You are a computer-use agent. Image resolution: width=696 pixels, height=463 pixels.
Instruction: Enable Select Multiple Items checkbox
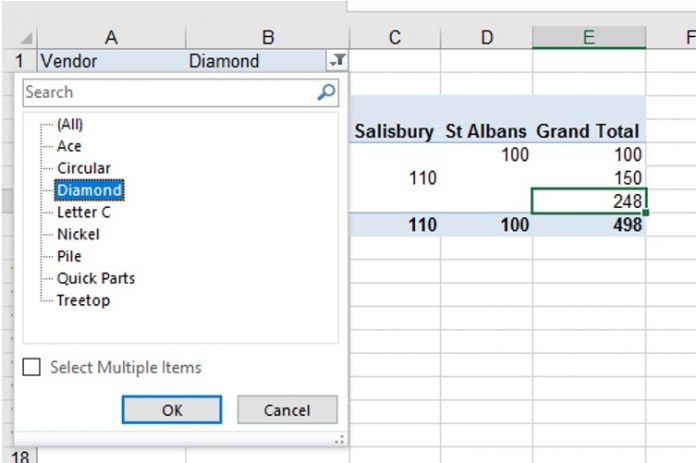tap(32, 367)
